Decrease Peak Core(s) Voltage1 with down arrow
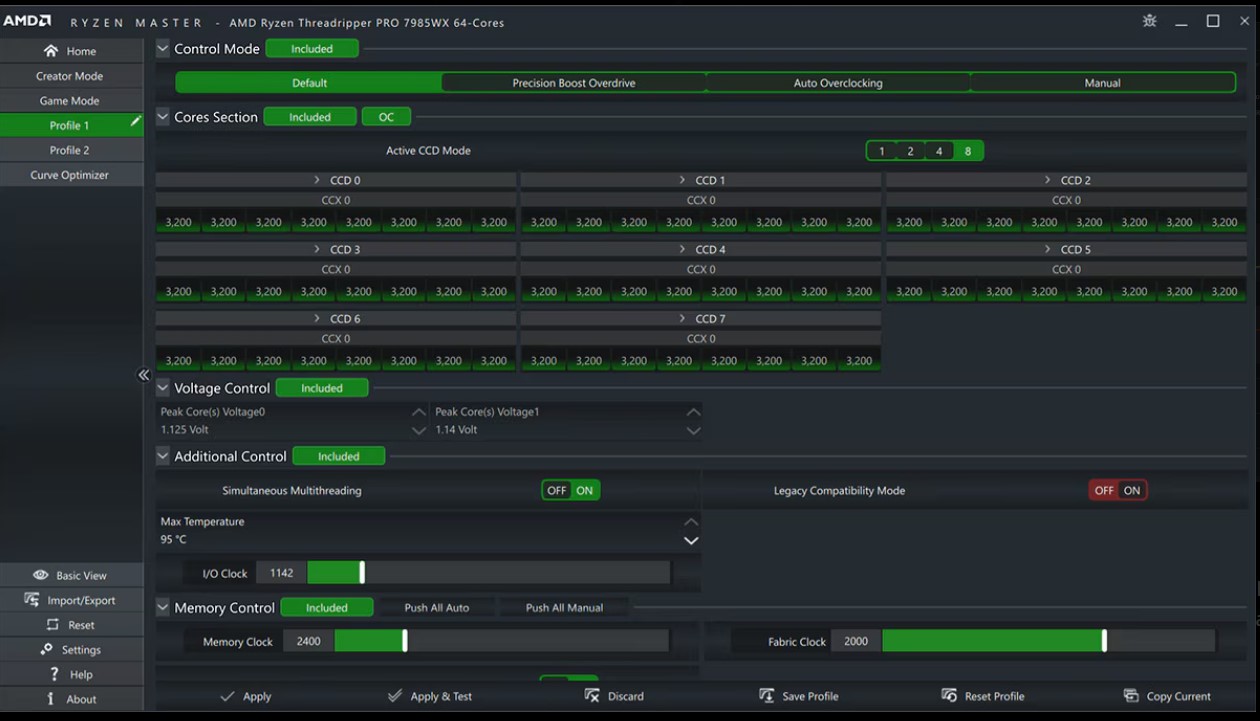 [x=693, y=430]
